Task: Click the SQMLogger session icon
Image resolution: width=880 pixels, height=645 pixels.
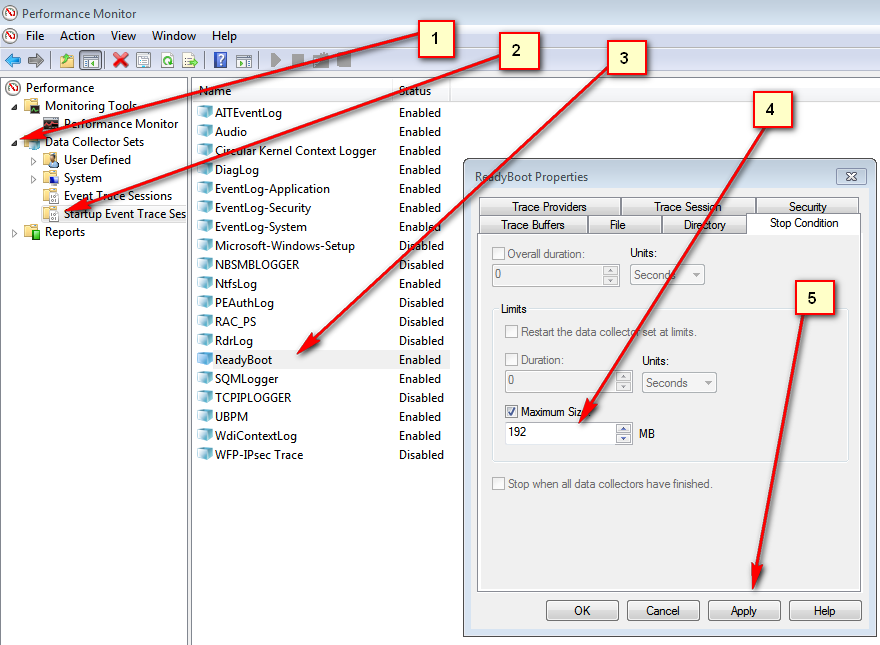Action: tap(205, 378)
